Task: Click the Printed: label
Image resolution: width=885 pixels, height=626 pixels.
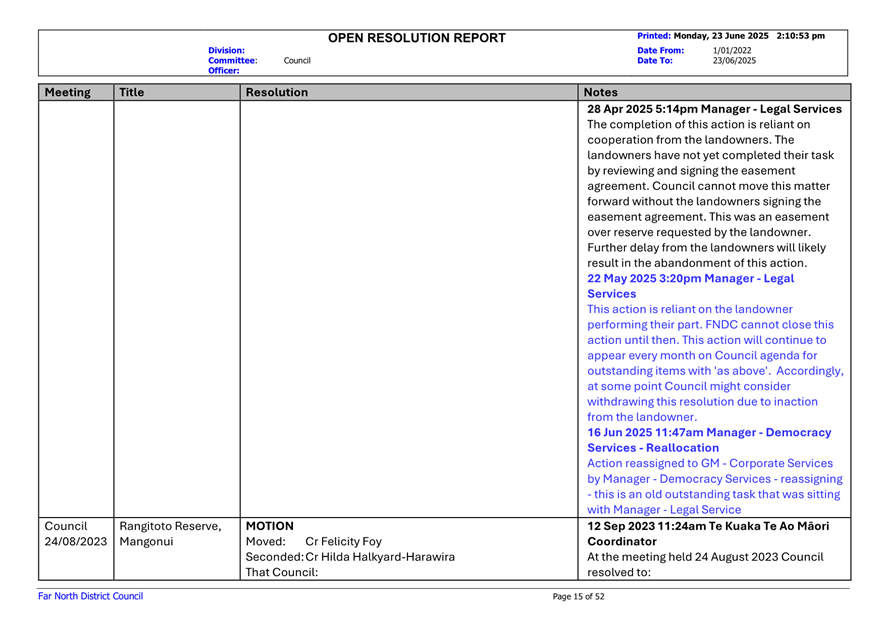Action: pos(654,36)
